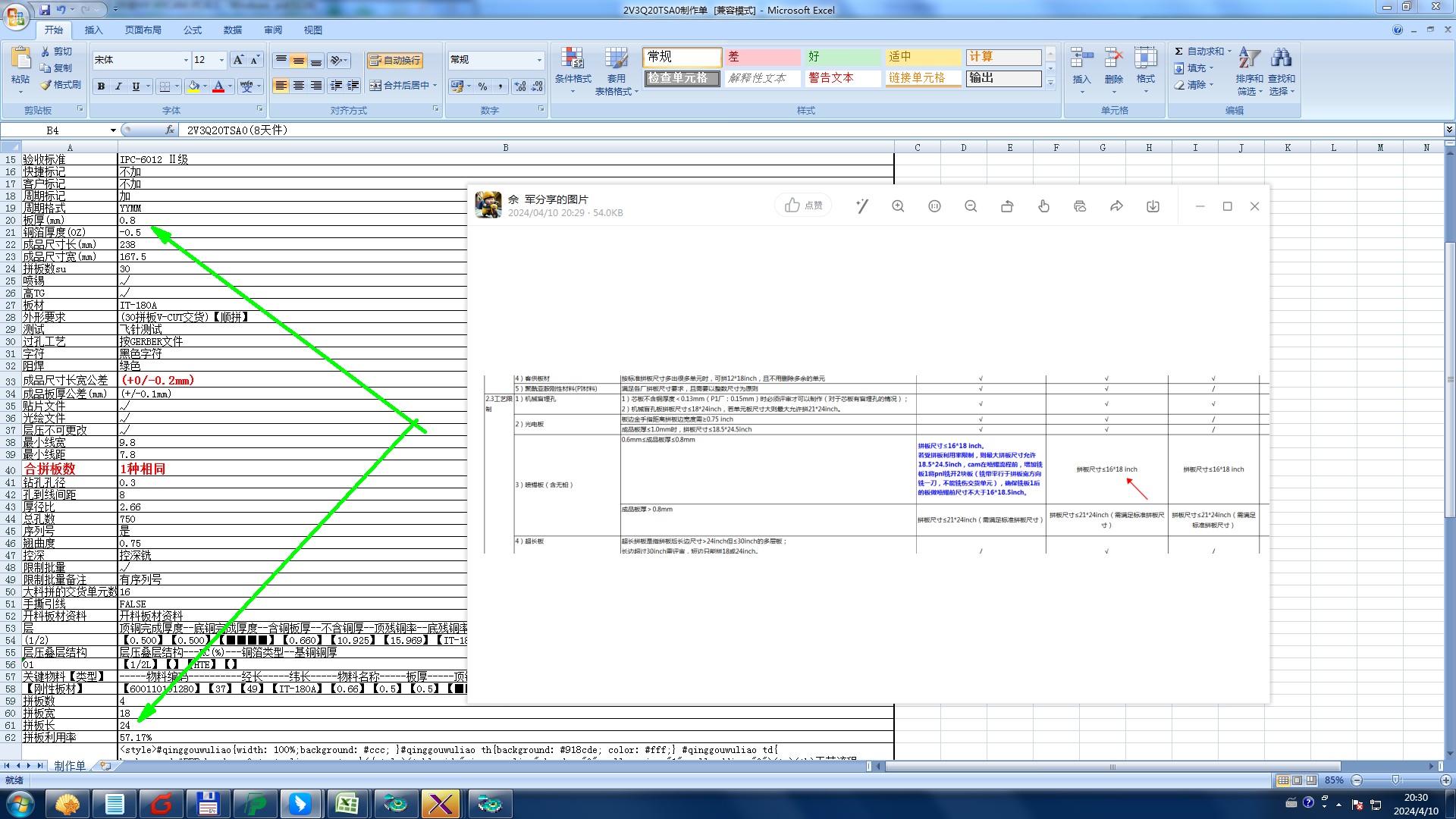
Task: Click the 点赞 like button
Action: (803, 206)
